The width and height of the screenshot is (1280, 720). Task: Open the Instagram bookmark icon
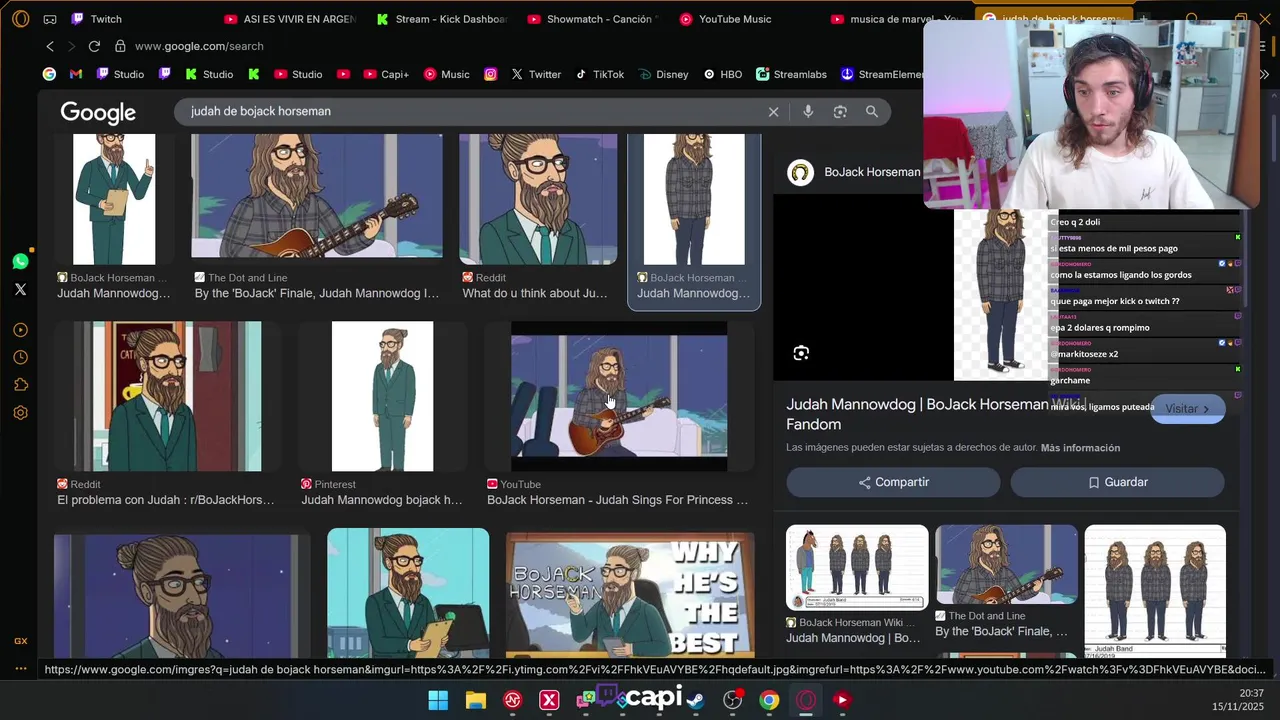coord(491,74)
